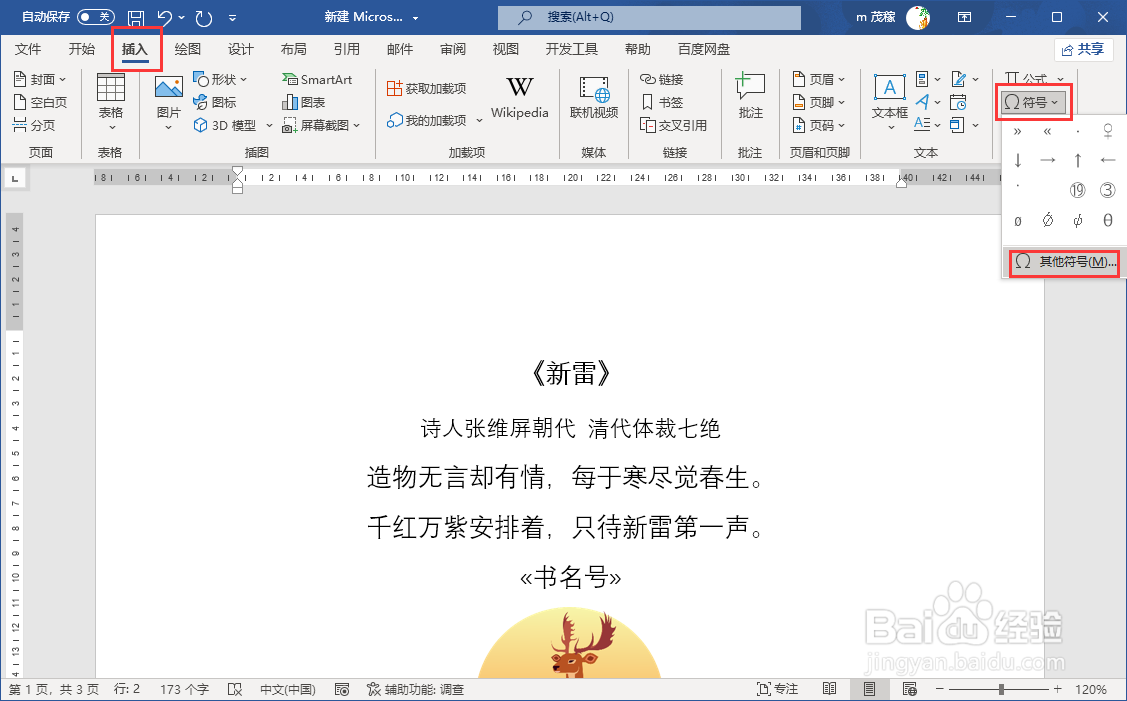Insert an icon via 图标 button
The width and height of the screenshot is (1127, 701).
[215, 102]
